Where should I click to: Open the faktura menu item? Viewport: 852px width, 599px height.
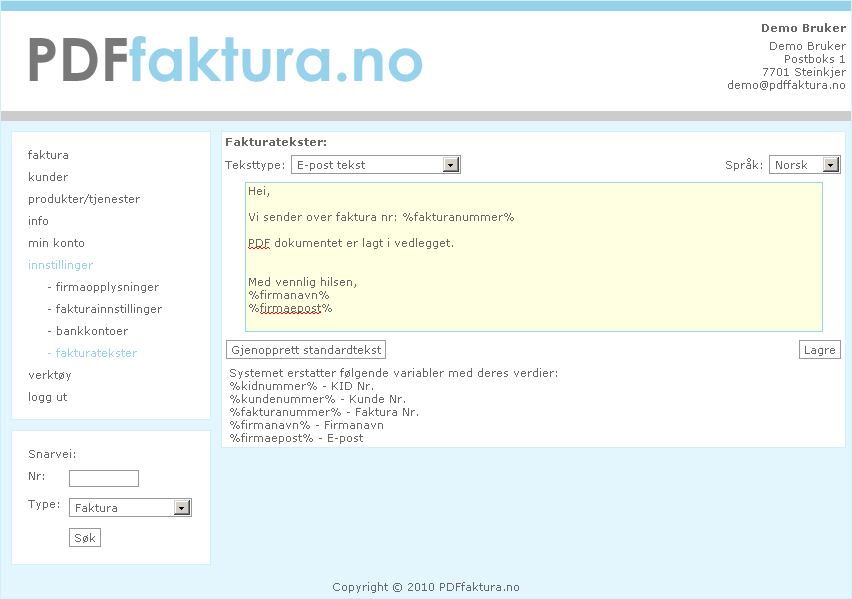pos(48,155)
